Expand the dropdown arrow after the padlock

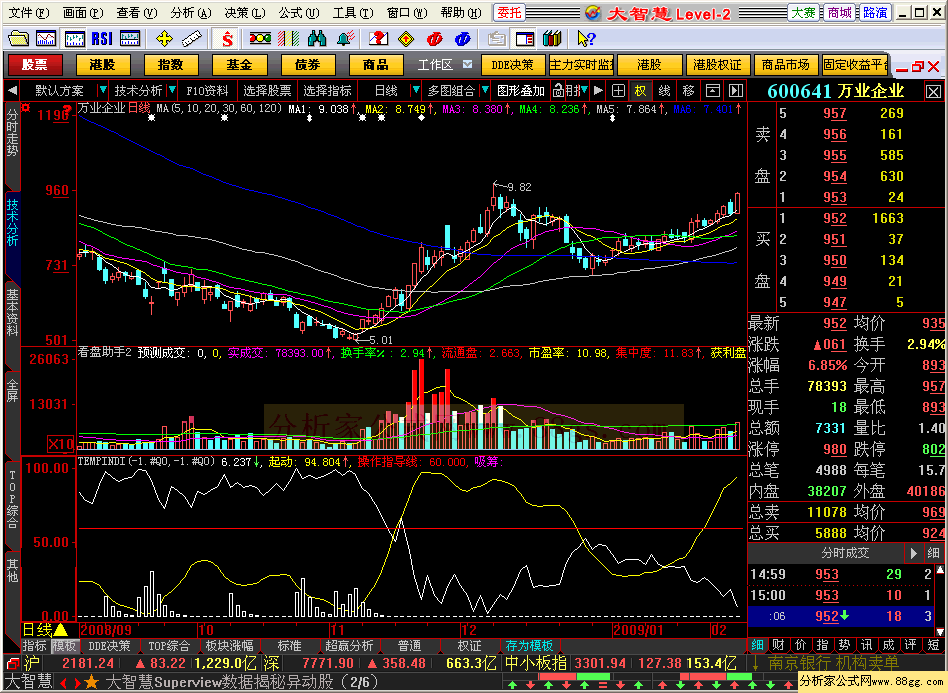click(x=583, y=91)
